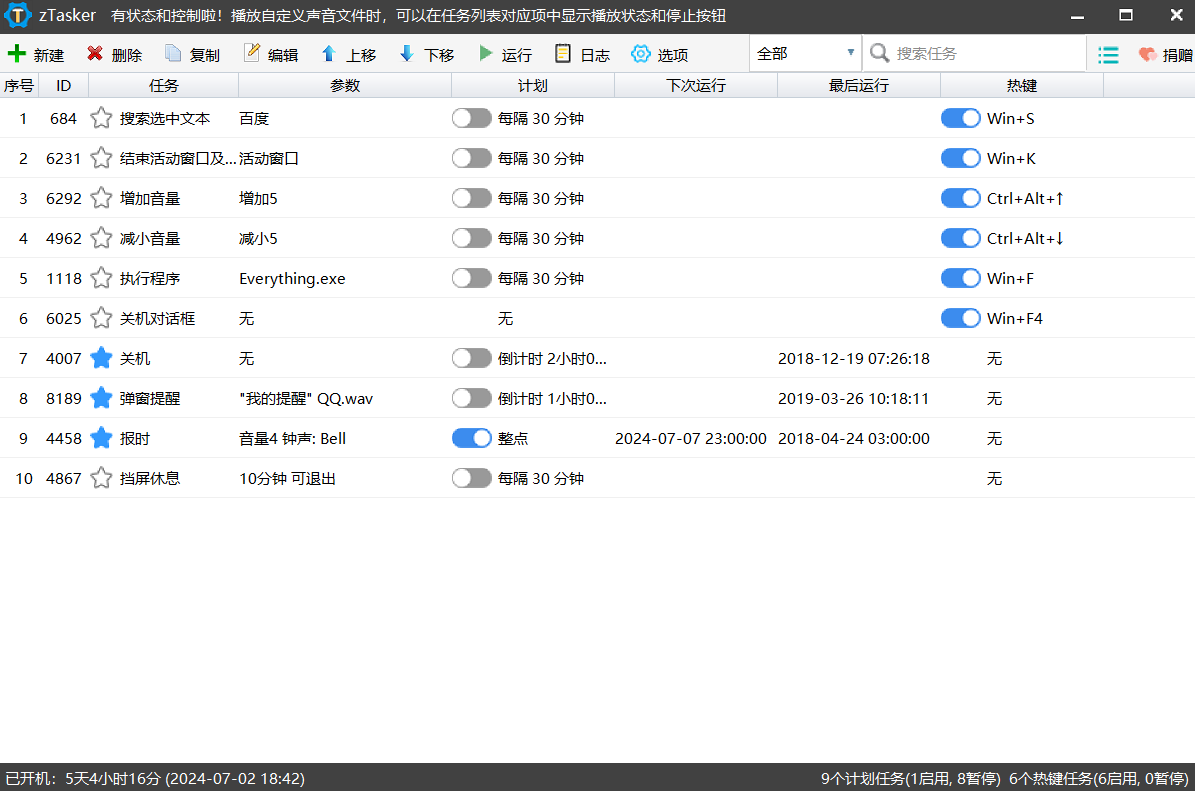Unstar the 关机 task ID 4007
This screenshot has width=1195, height=791.
coord(101,358)
